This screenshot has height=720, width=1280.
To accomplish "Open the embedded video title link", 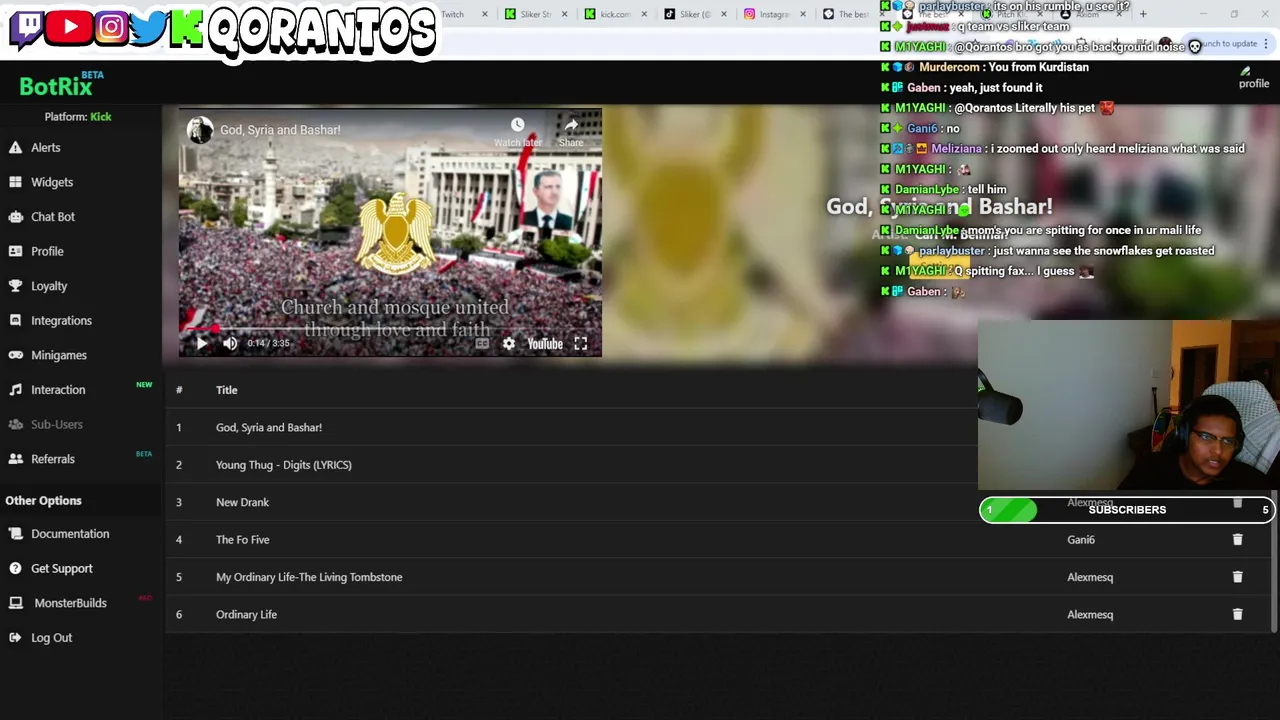I will tap(280, 130).
